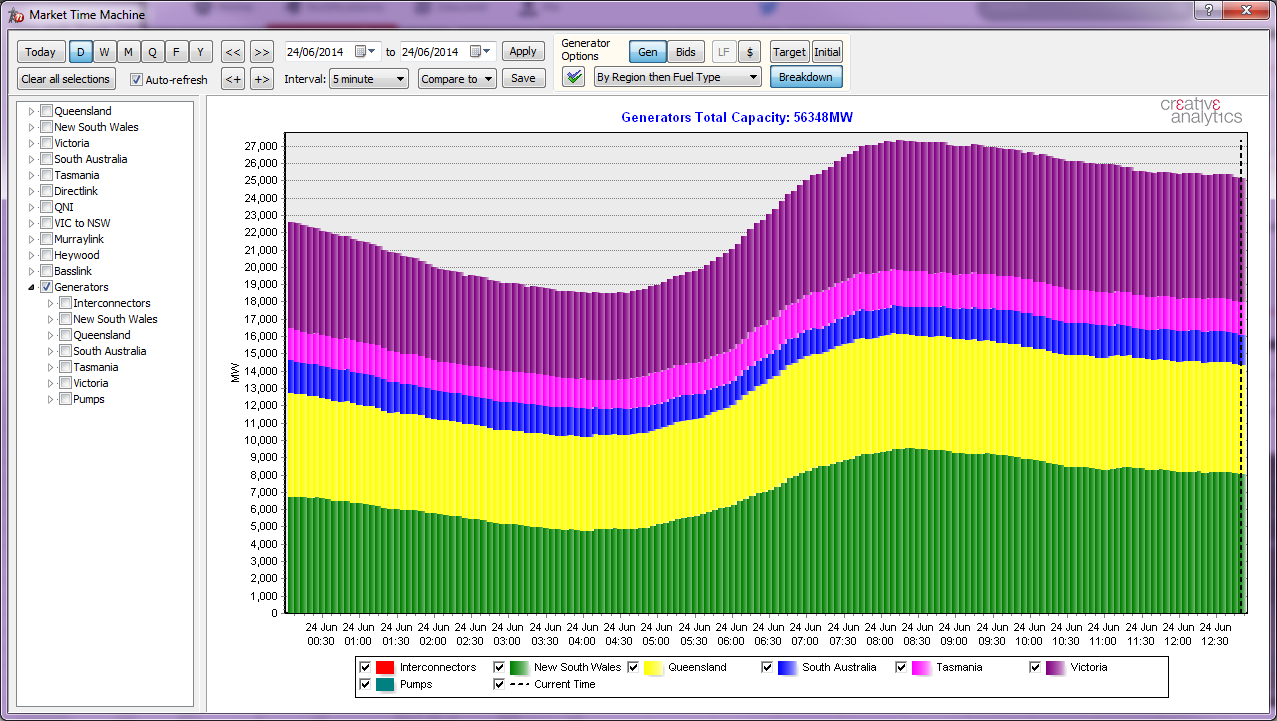
Task: Open the start date calendar picker icon
Action: tap(361, 51)
